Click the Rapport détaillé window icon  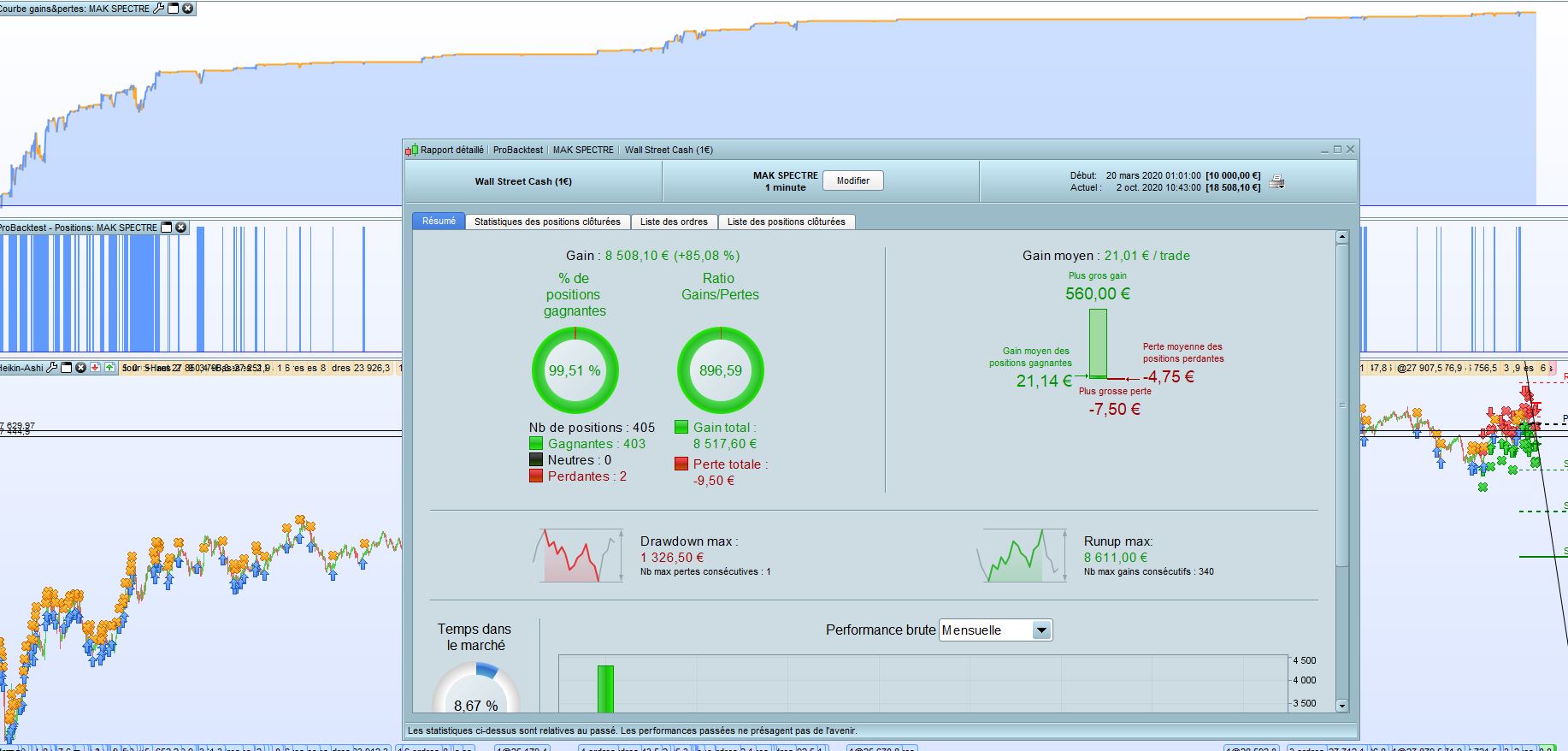pyautogui.click(x=411, y=150)
